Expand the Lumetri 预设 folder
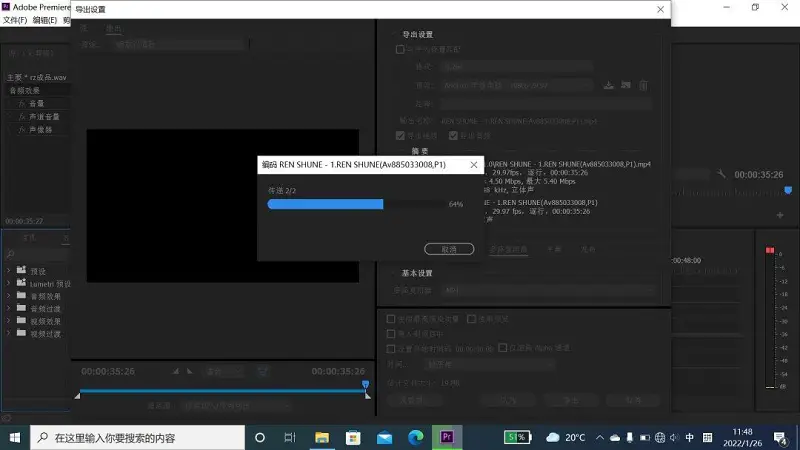800x450 pixels. point(8,283)
